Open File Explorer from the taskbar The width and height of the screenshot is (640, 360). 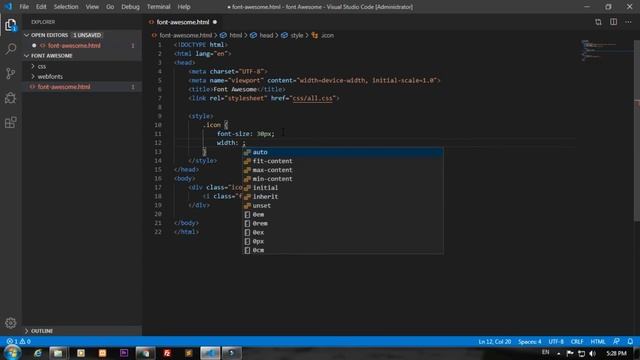(58, 353)
